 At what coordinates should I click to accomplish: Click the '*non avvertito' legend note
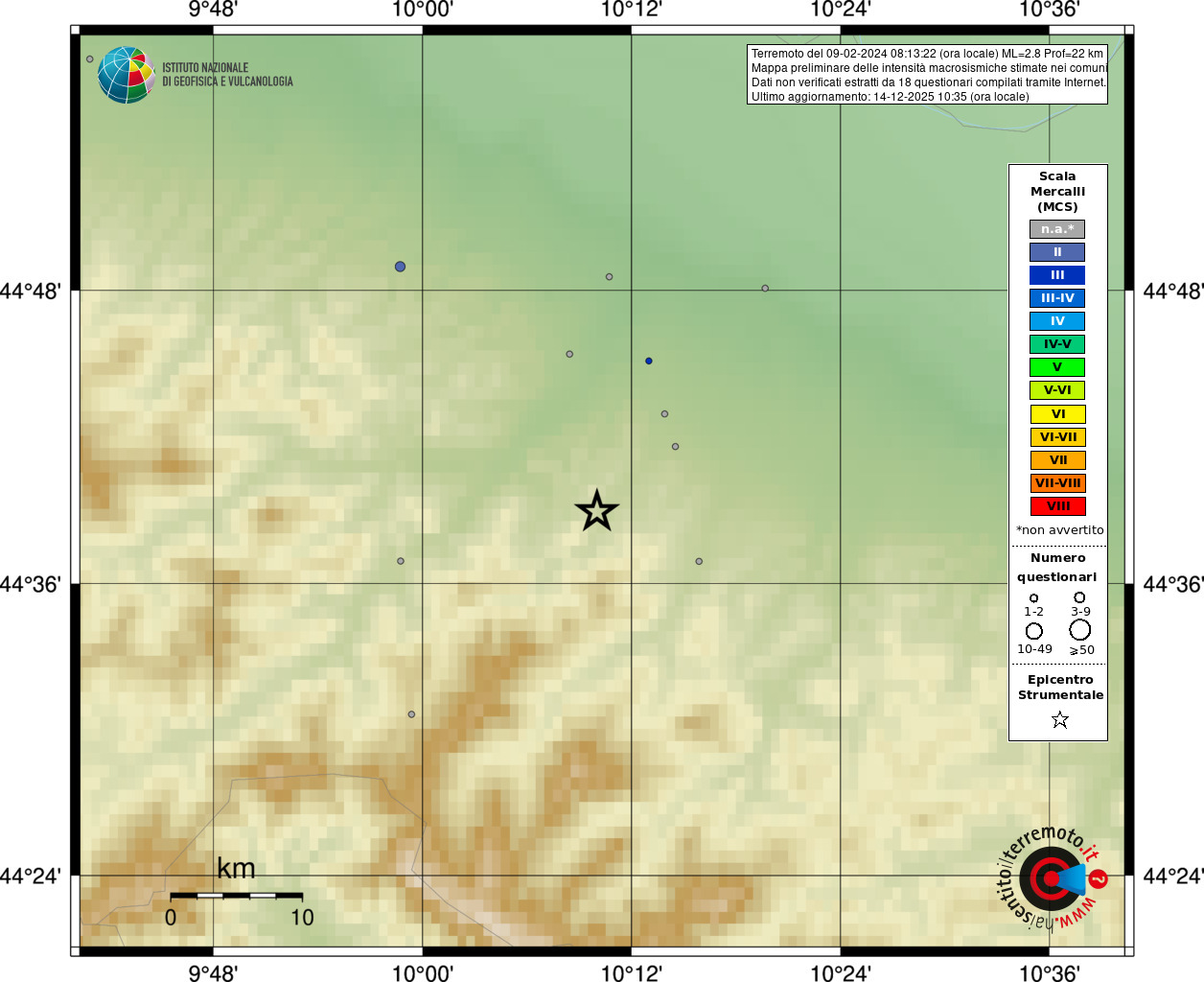click(1059, 530)
